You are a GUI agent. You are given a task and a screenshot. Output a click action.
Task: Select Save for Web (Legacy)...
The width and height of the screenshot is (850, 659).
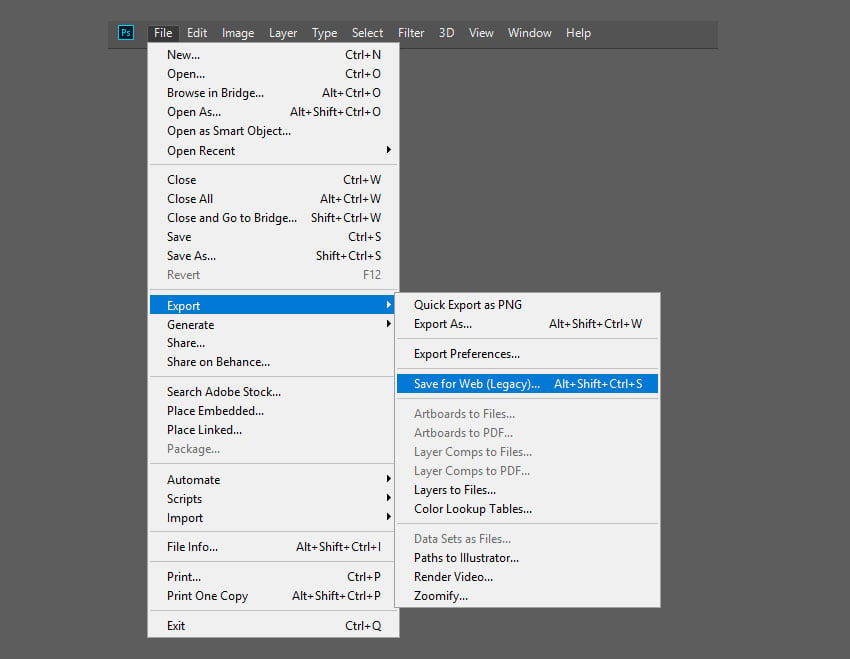[527, 383]
